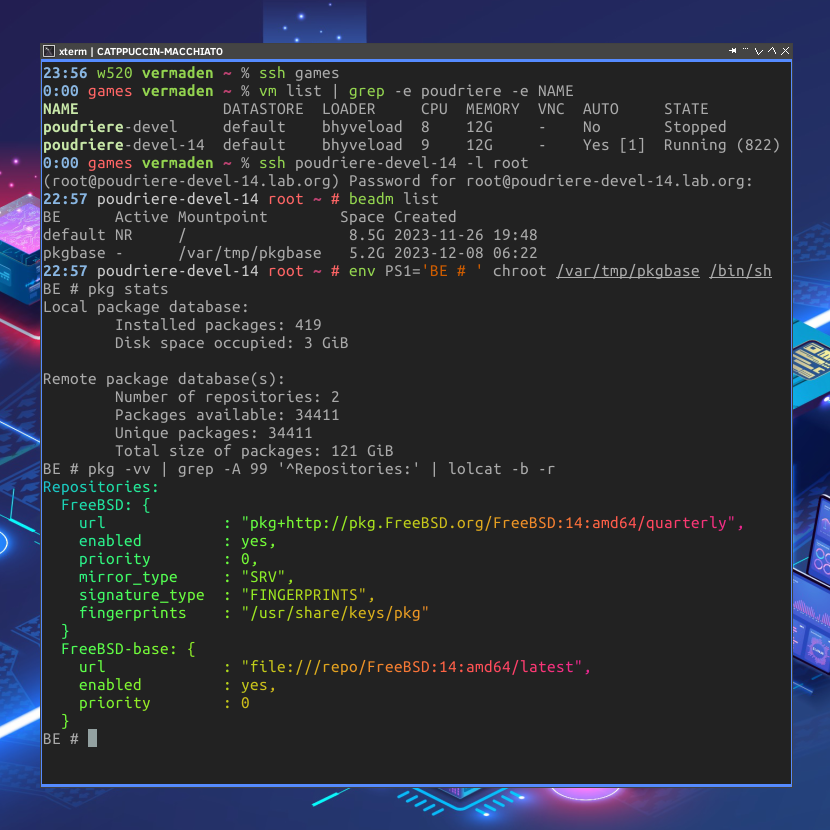830x830 pixels.
Task: Click the 'Password for root@poudriere-devel-14.lab.org:' prompt
Action: pyautogui.click(x=551, y=181)
